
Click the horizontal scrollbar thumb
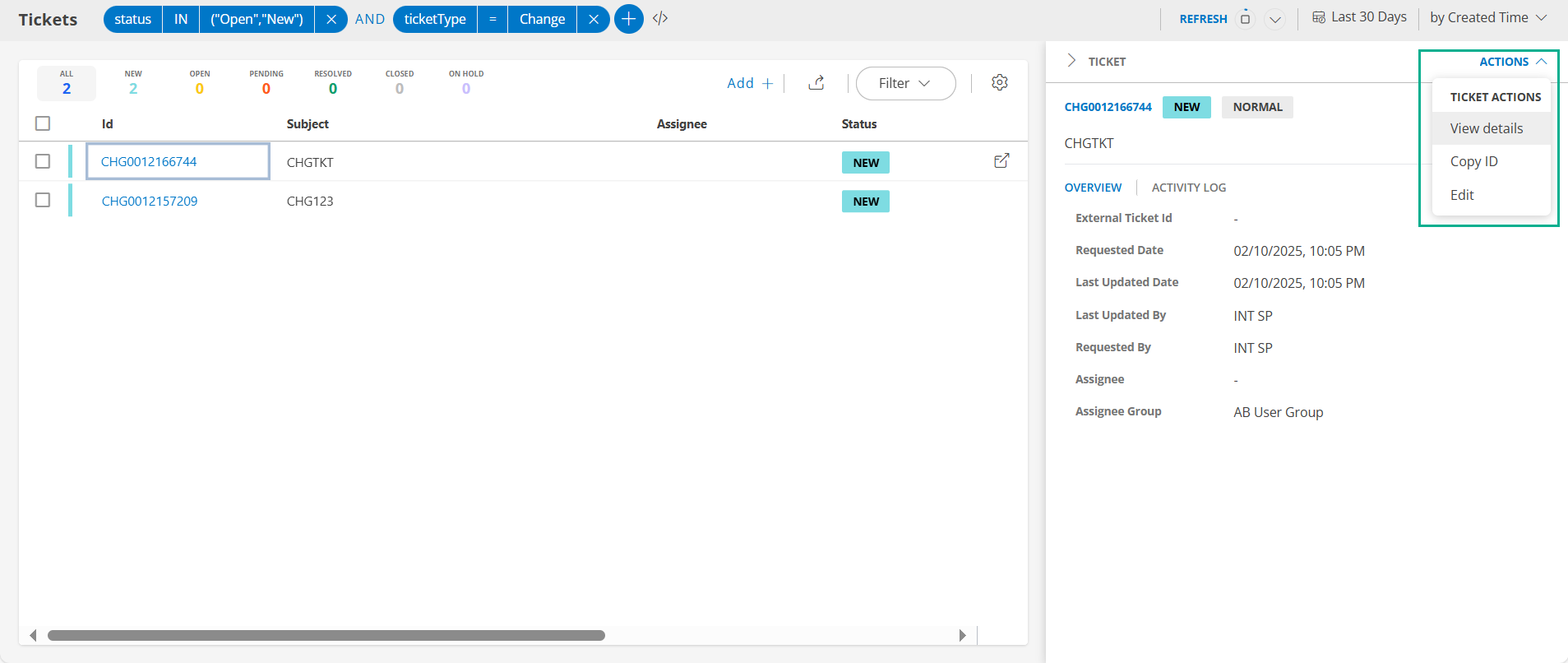click(326, 635)
